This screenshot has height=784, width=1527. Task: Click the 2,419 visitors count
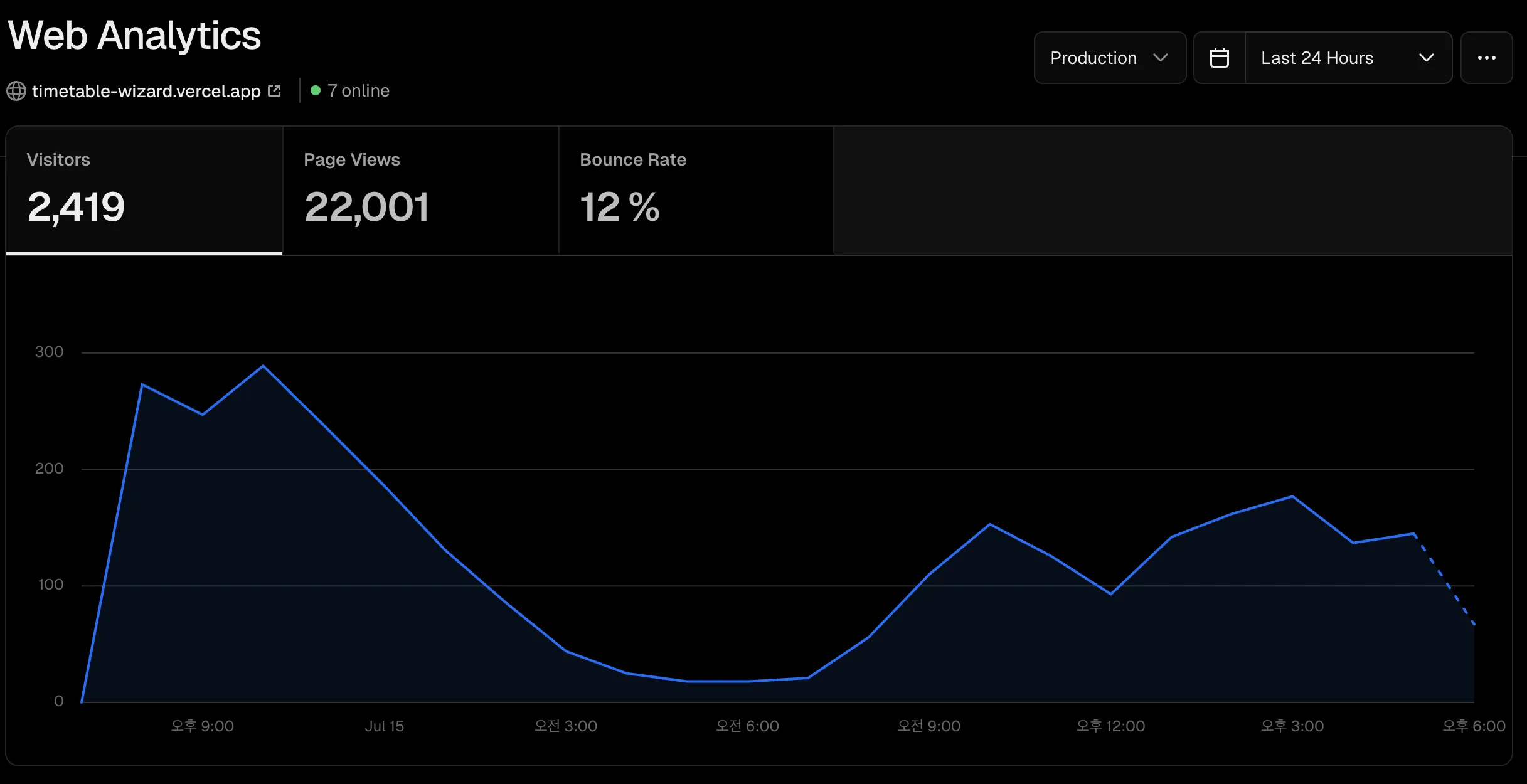[x=76, y=207]
